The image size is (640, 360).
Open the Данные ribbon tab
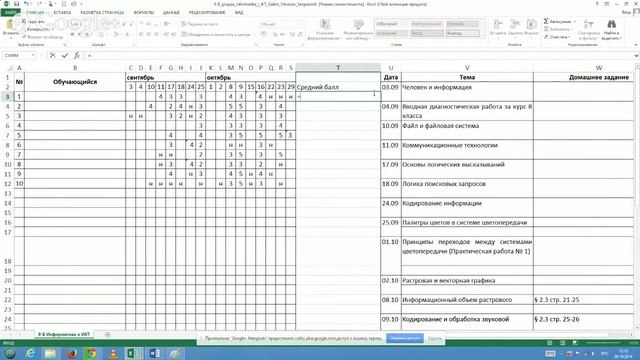171,12
